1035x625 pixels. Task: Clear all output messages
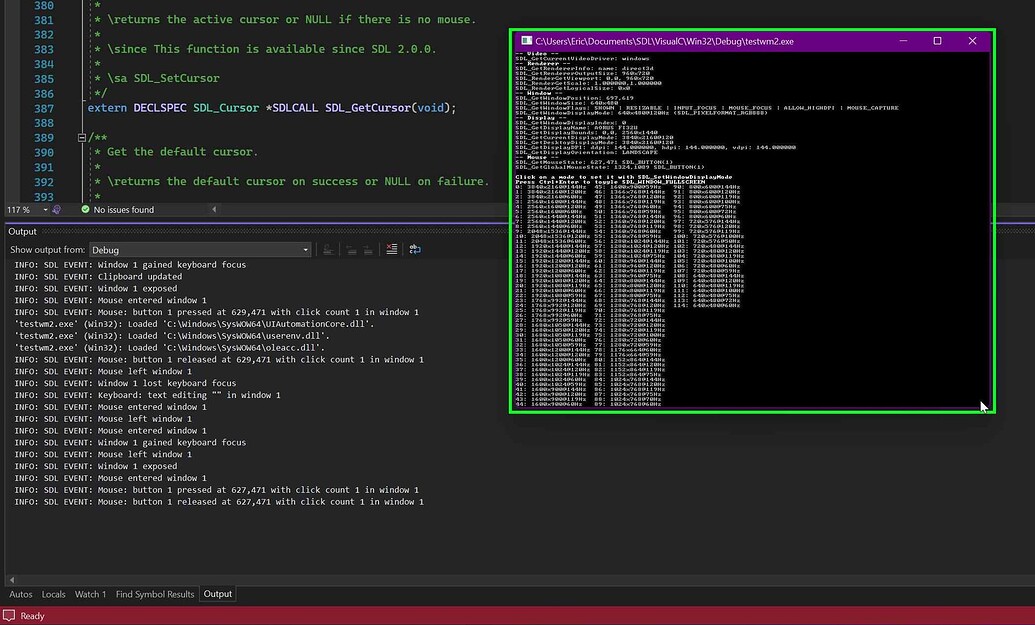click(391, 249)
